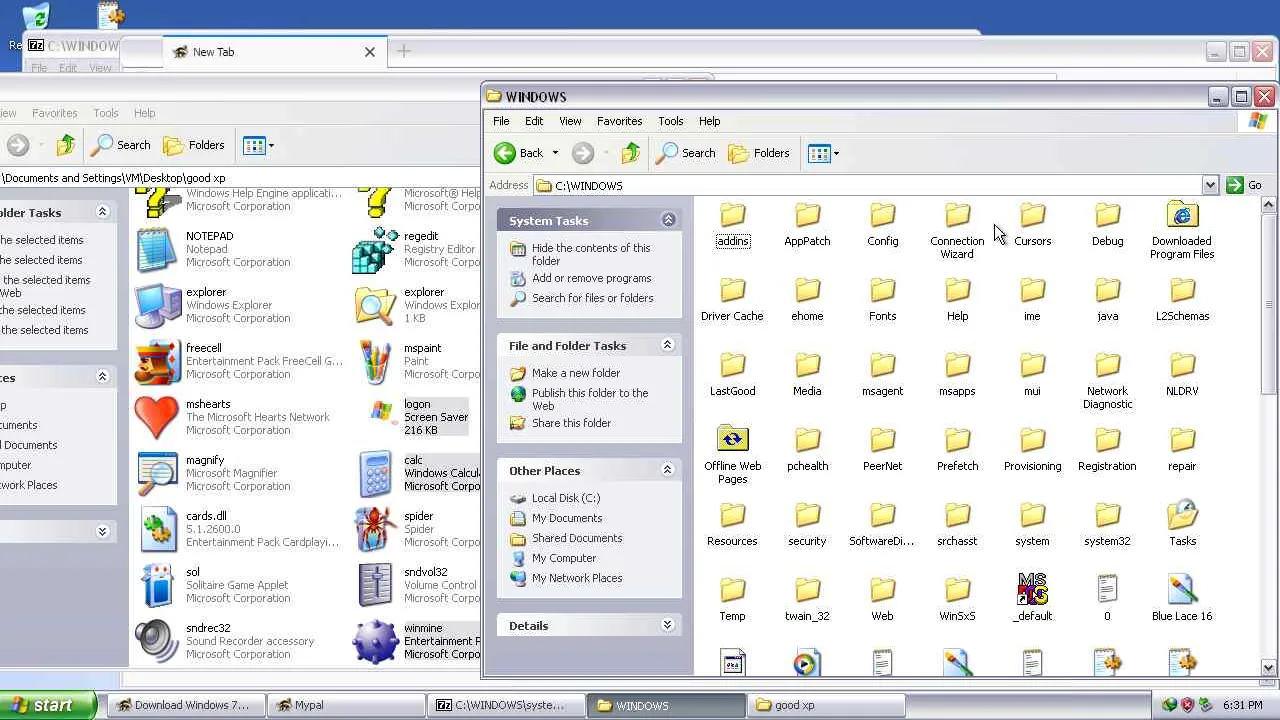Click Folders button in WINDOWS toolbar
This screenshot has width=1280, height=720.
[x=759, y=153]
